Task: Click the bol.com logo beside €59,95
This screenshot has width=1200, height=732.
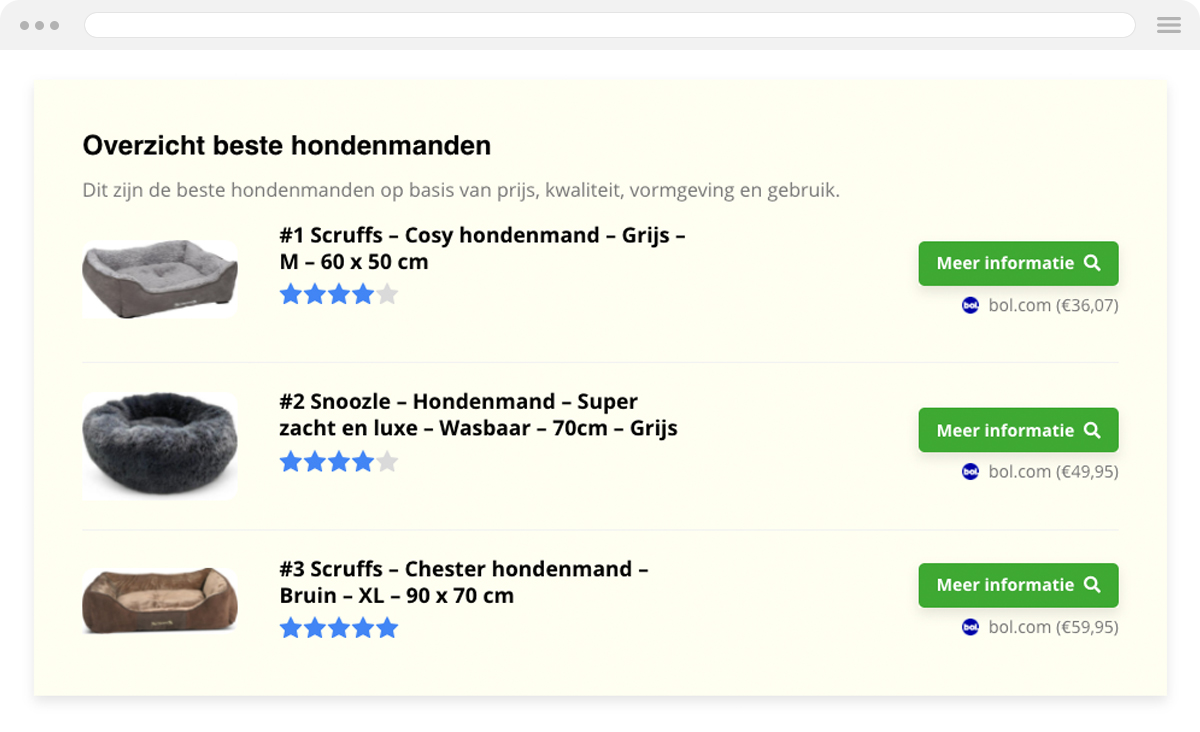Action: (x=970, y=627)
